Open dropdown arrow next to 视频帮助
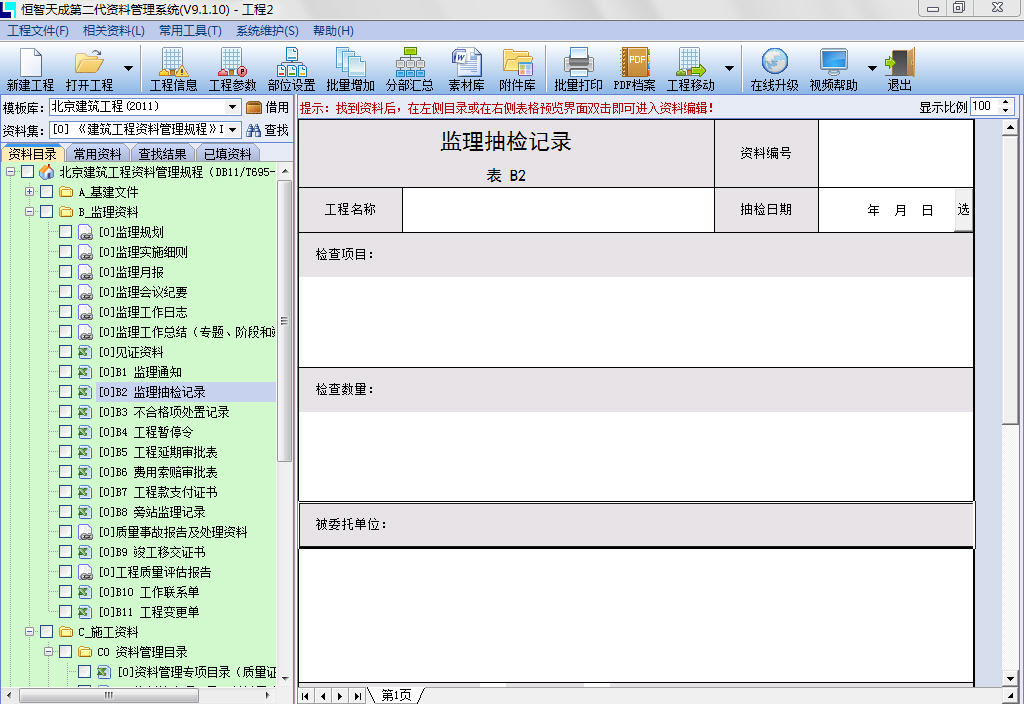The width and height of the screenshot is (1024, 704). click(872, 68)
